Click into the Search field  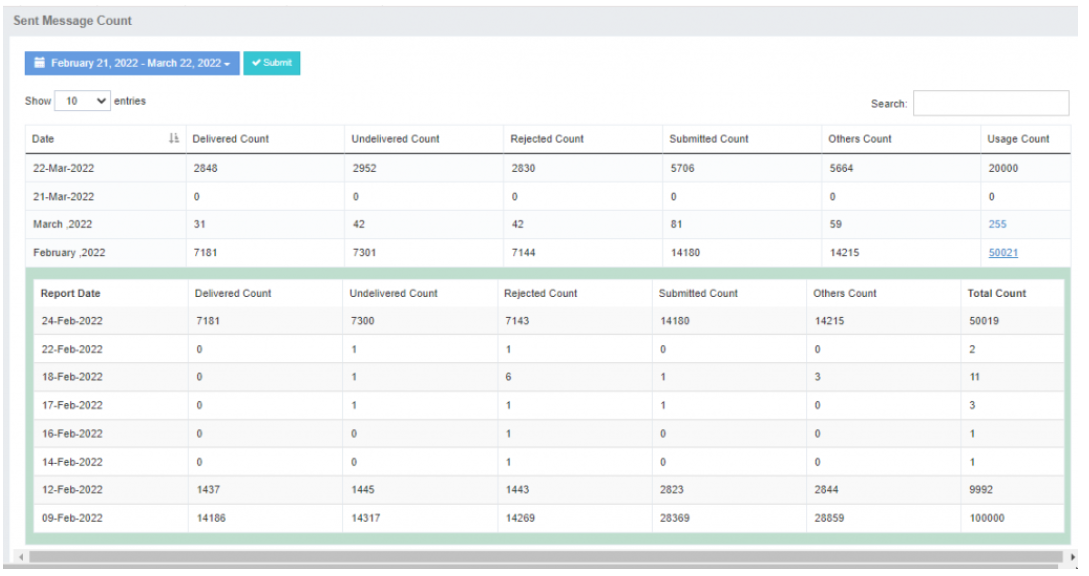click(x=990, y=103)
